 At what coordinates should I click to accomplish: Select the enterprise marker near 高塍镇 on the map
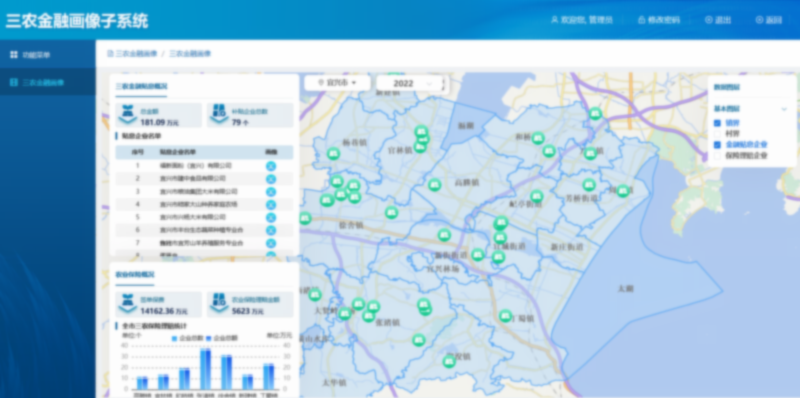(x=435, y=185)
